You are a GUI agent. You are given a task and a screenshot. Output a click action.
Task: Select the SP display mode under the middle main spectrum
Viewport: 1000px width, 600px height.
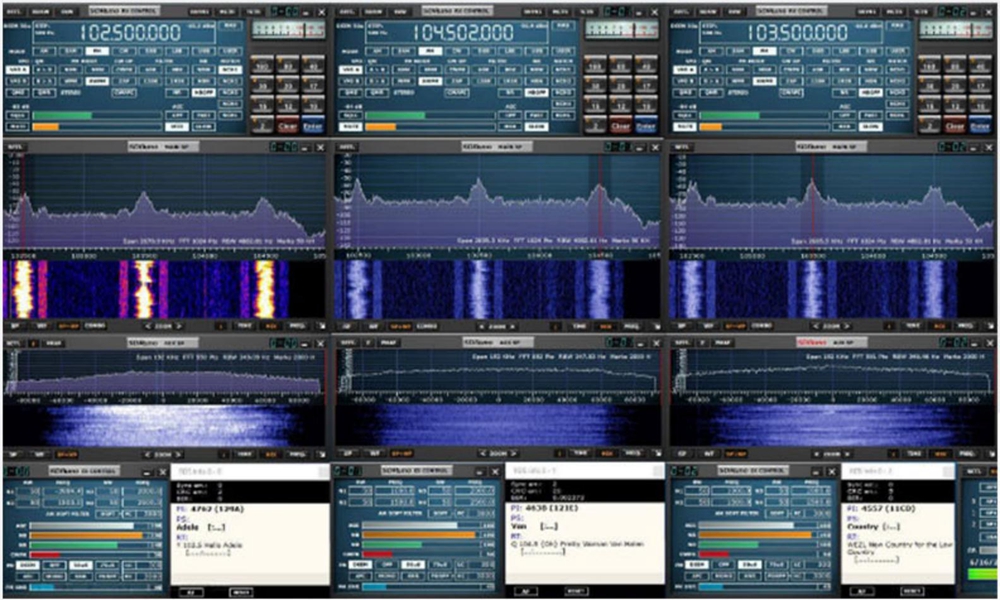click(x=347, y=326)
